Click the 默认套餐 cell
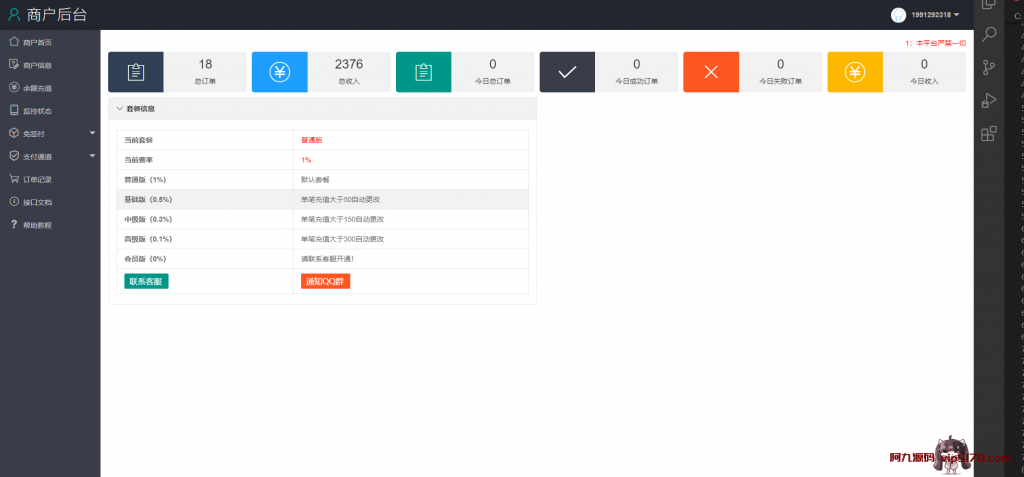The image size is (1024, 477). point(411,180)
